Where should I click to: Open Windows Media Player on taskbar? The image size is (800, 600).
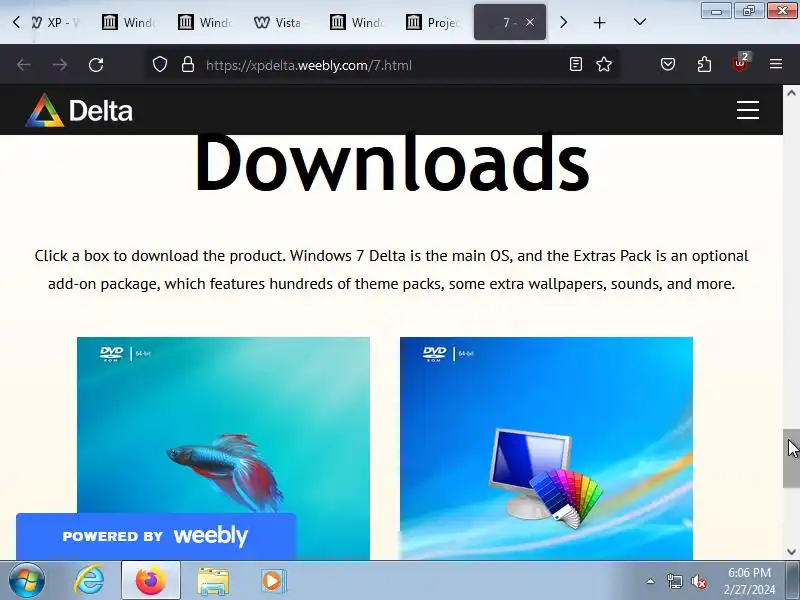[x=272, y=581]
